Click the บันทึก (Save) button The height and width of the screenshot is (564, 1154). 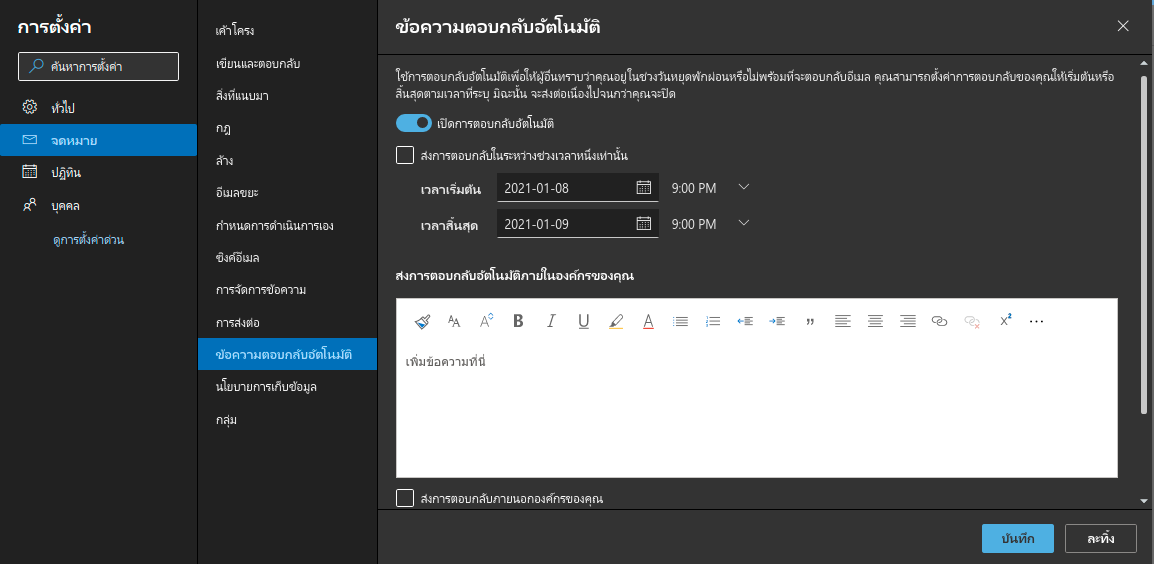pyautogui.click(x=1017, y=538)
